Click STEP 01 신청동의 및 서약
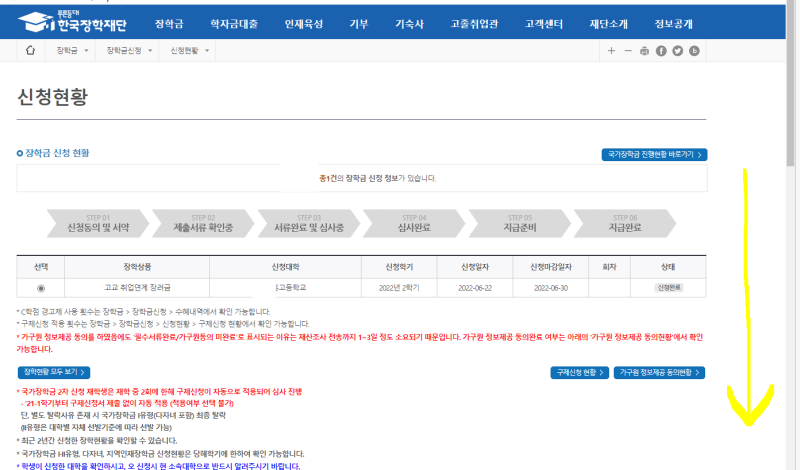This screenshot has height=470, width=800. click(98, 224)
